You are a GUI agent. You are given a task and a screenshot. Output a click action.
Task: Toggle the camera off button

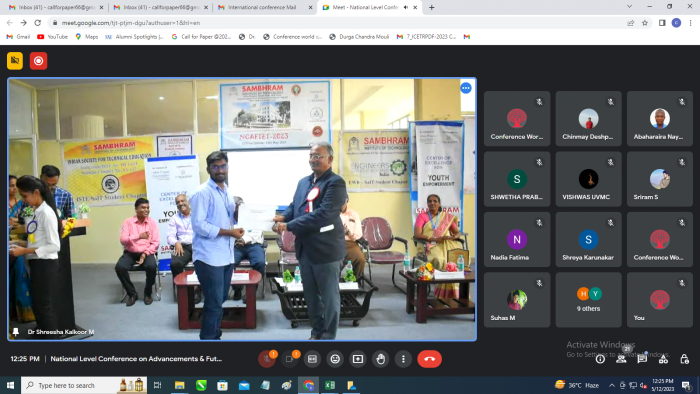(289, 359)
